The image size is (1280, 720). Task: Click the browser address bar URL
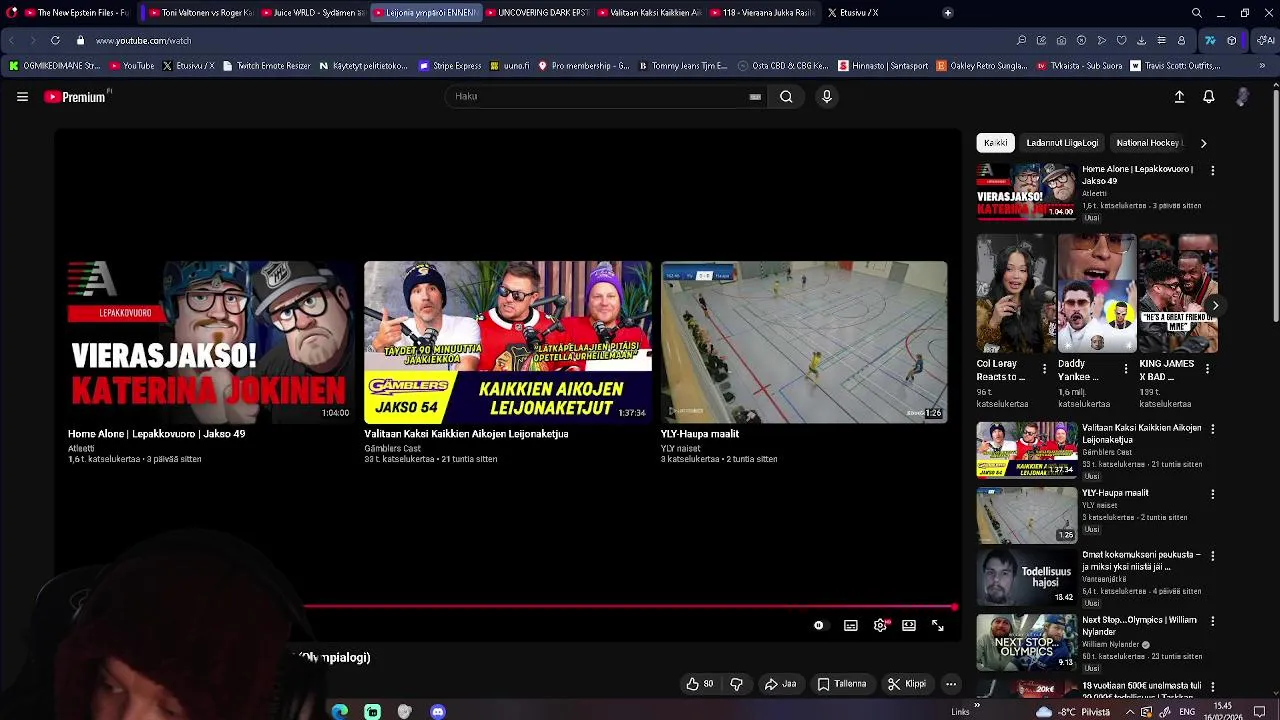[143, 41]
